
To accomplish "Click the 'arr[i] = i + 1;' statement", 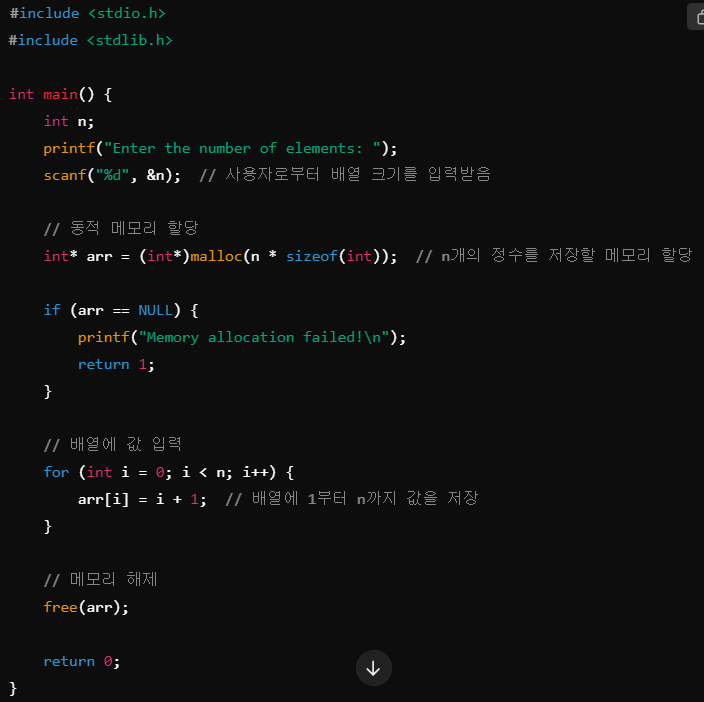I will [x=142, y=499].
